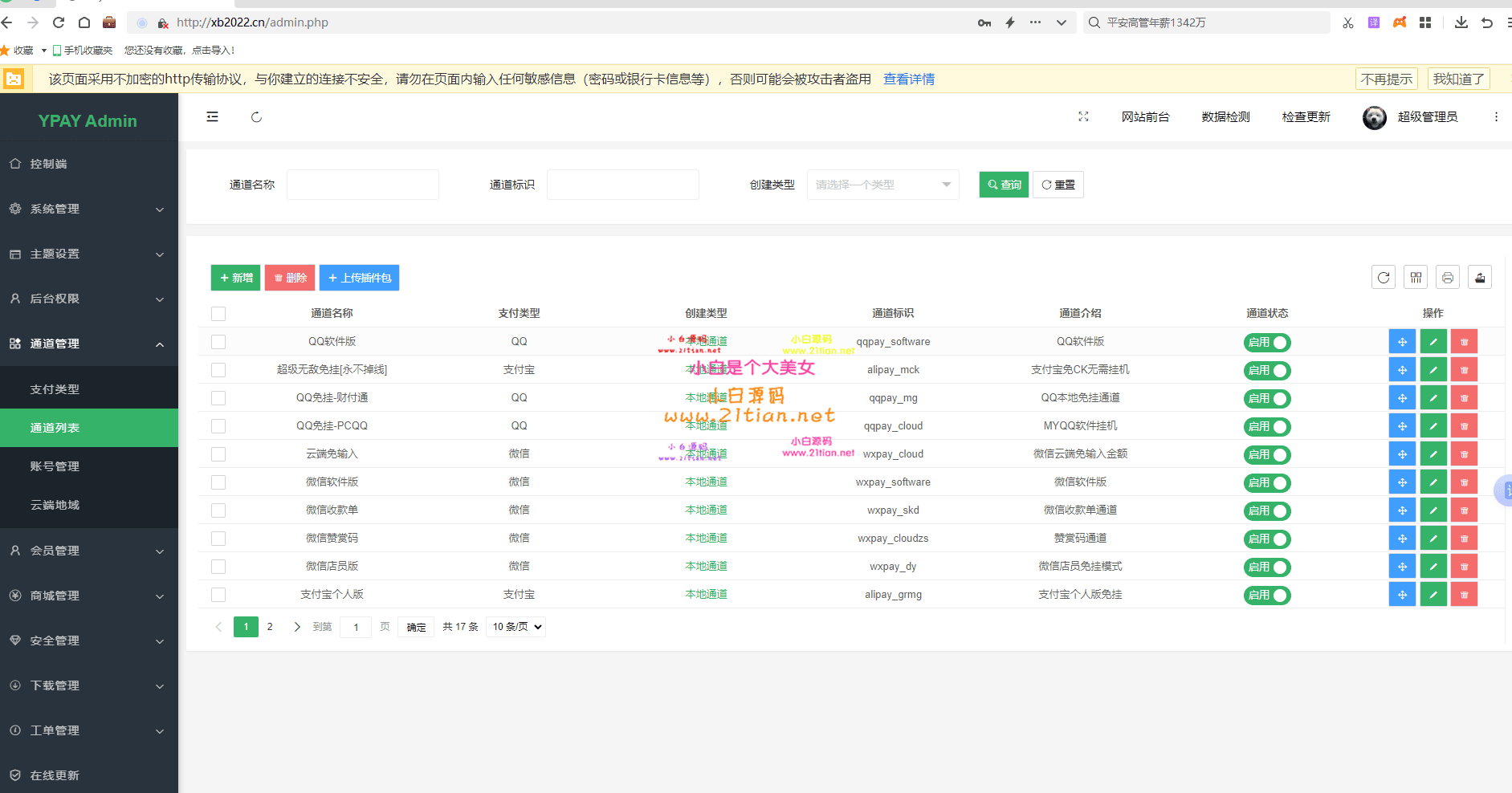The image size is (1512, 793).
Task: Check the select-all checkbox in table header
Action: coord(218,313)
